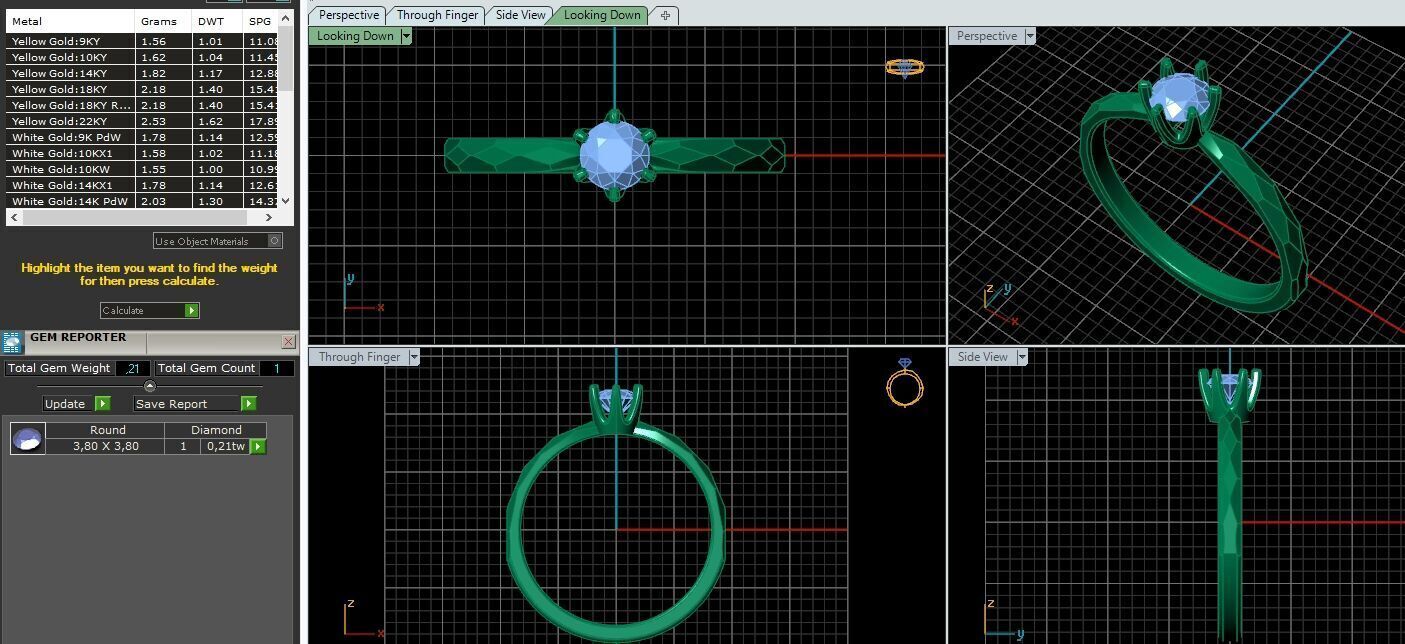Select the Yellow Gold:22KY row

(142, 121)
